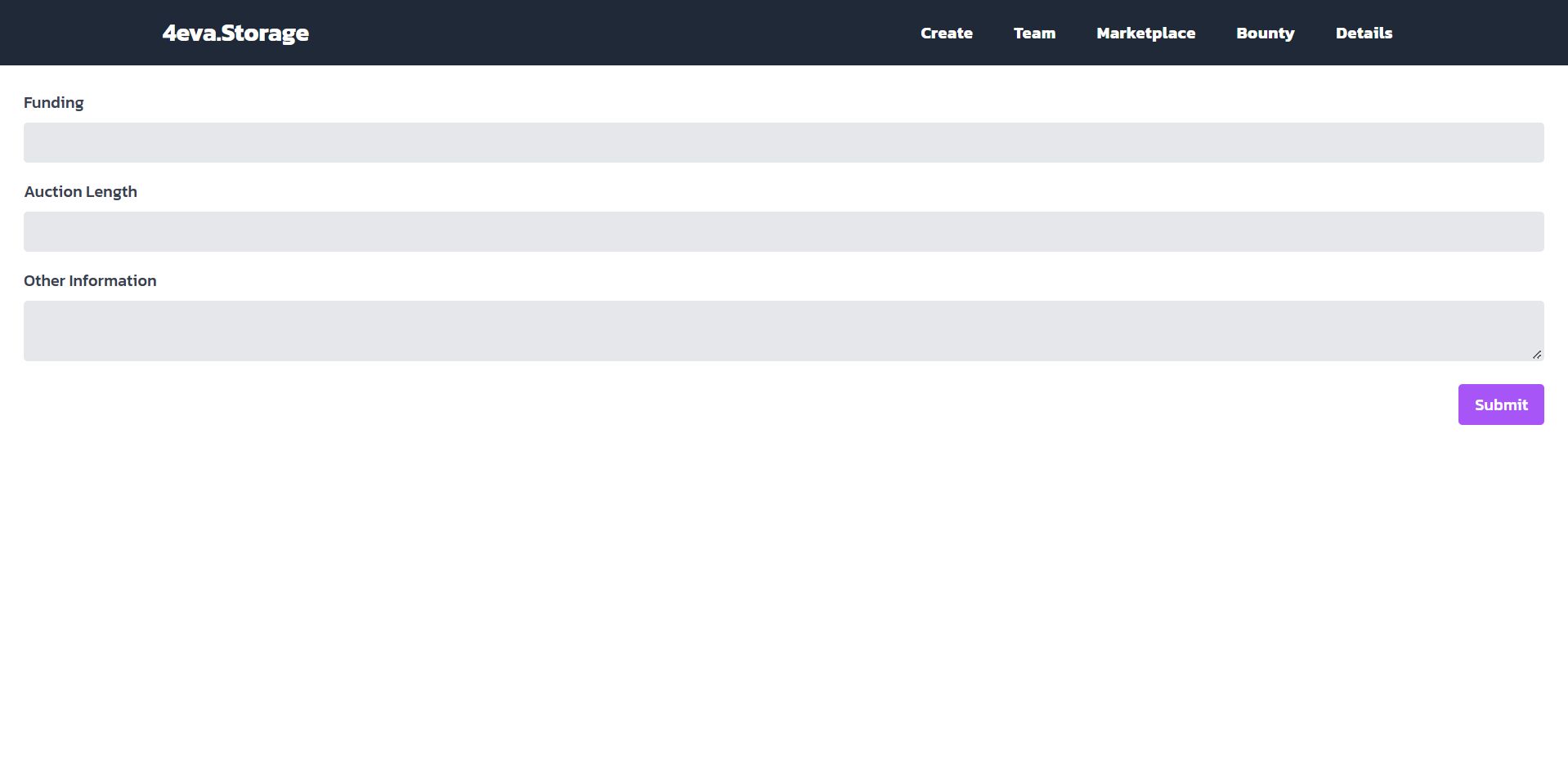Open the 4eva.Storage home logo
Screen dimensions: 1568x769
[235, 34]
